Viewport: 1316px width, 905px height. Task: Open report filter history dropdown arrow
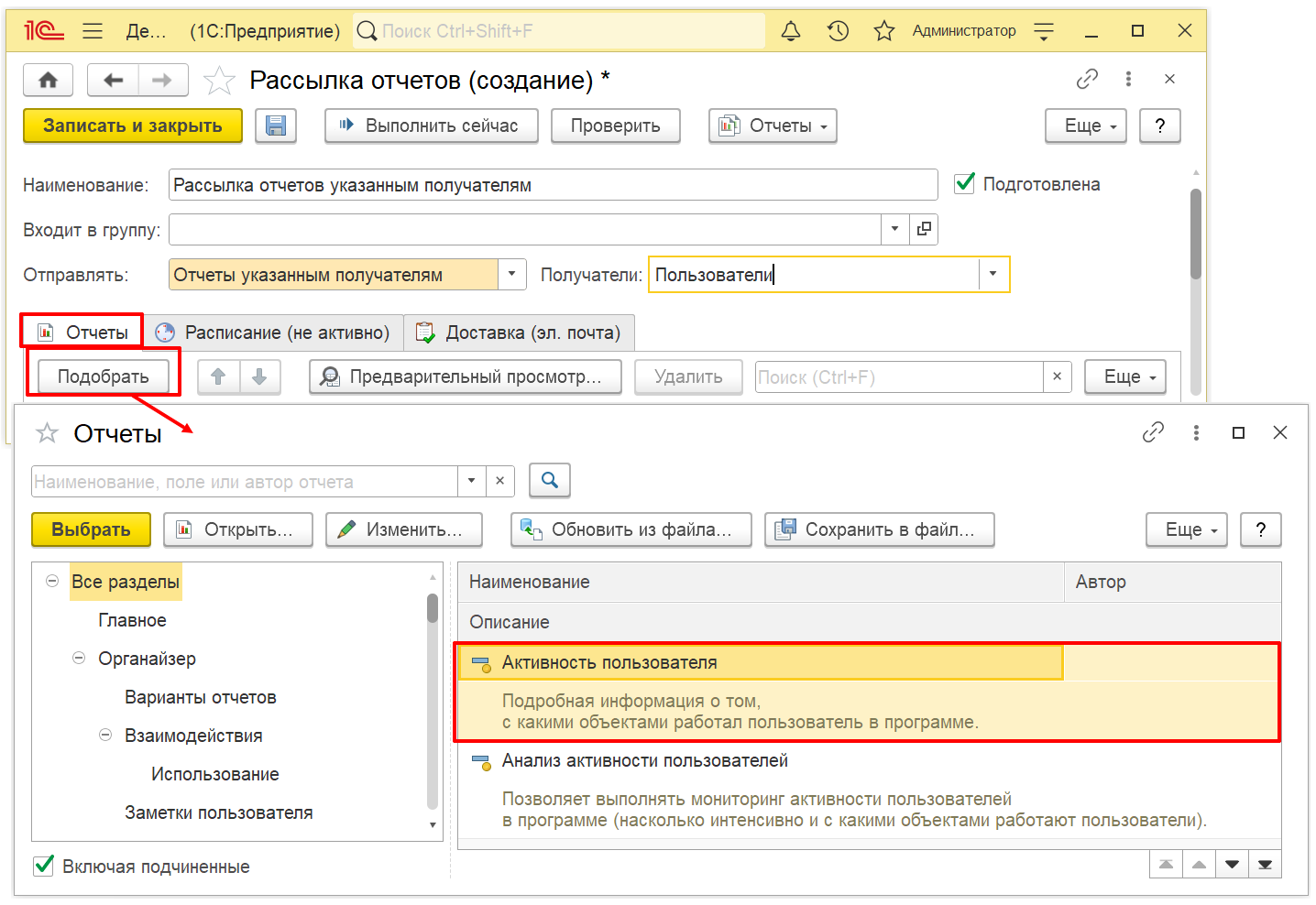[x=471, y=481]
